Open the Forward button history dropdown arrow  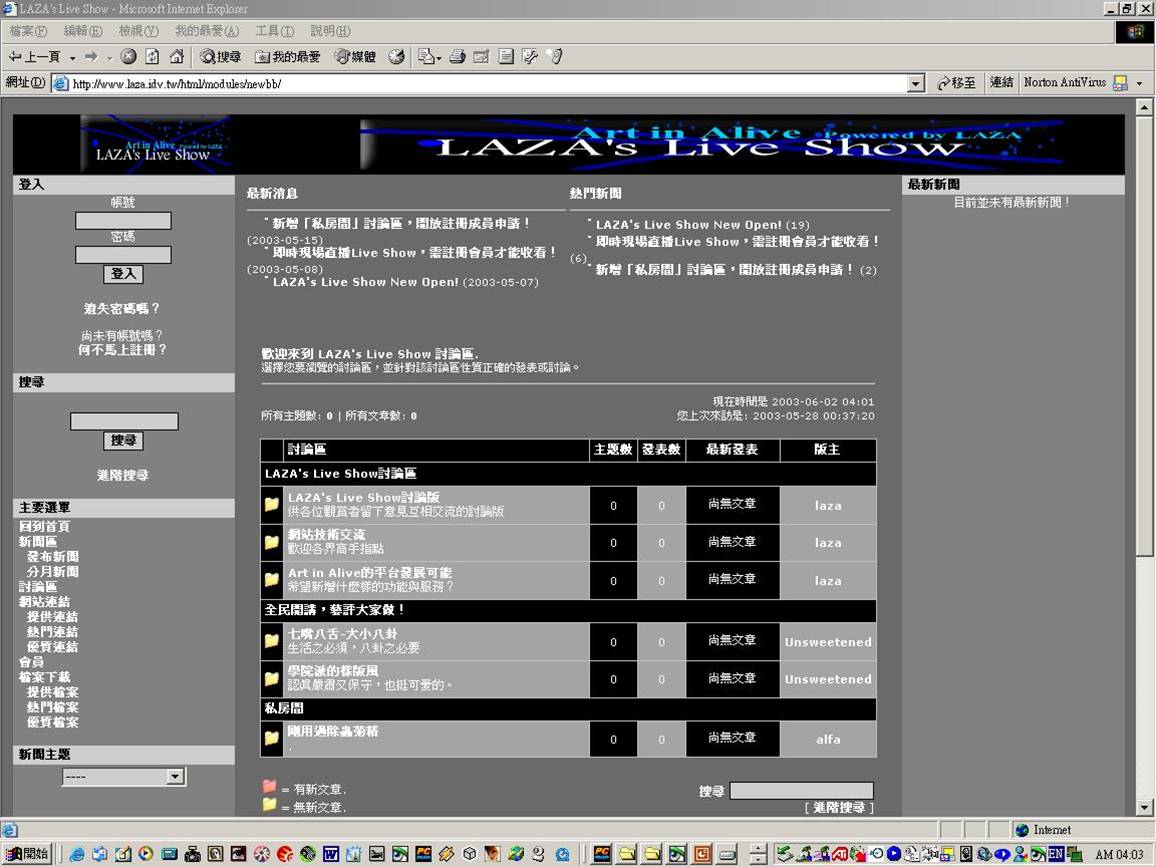[x=109, y=58]
